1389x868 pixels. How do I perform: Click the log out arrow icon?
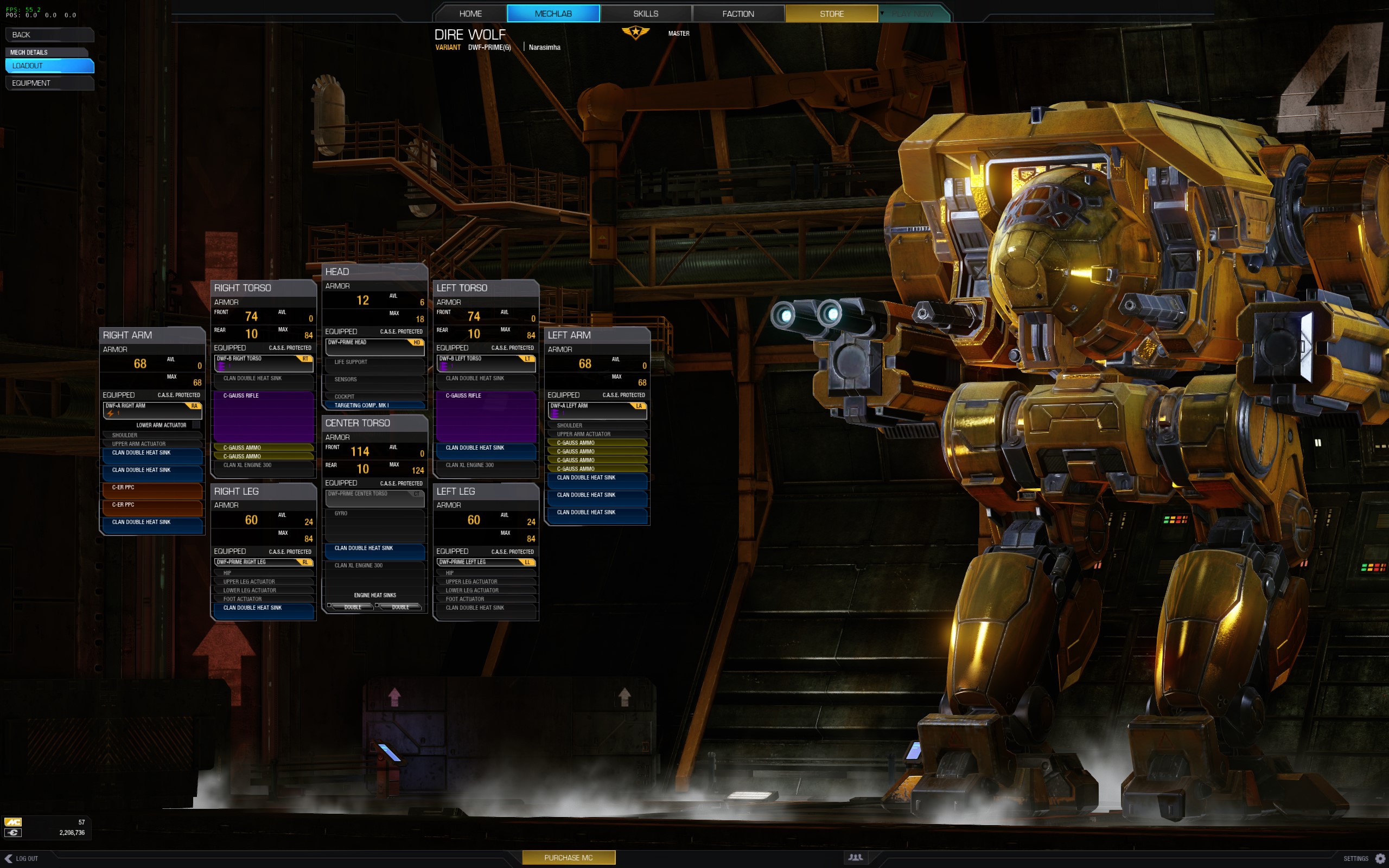(x=8, y=858)
